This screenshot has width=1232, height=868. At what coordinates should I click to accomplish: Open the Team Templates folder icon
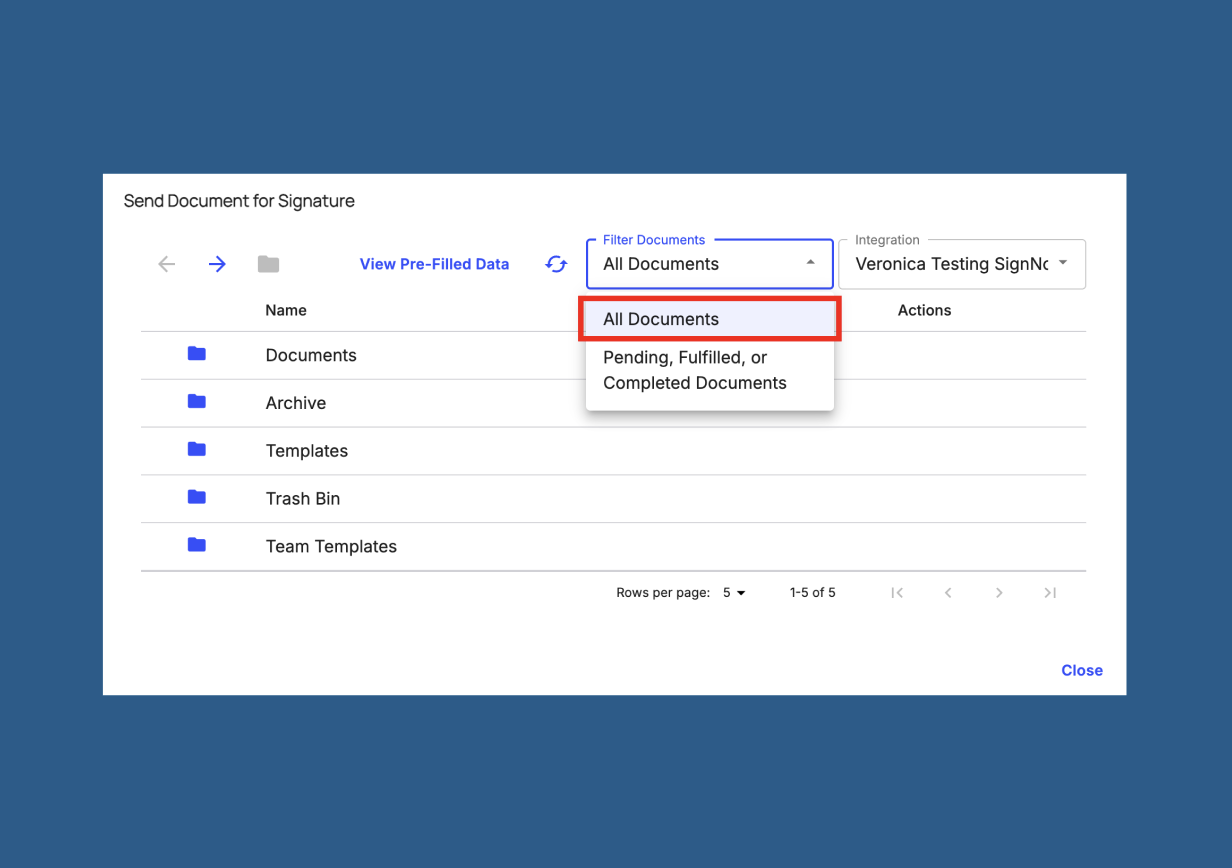pos(197,545)
